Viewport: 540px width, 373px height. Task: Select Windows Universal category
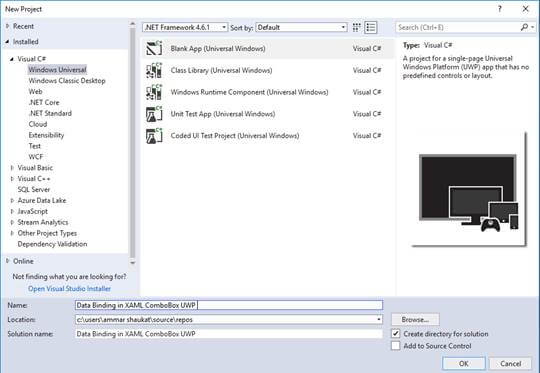57,70
